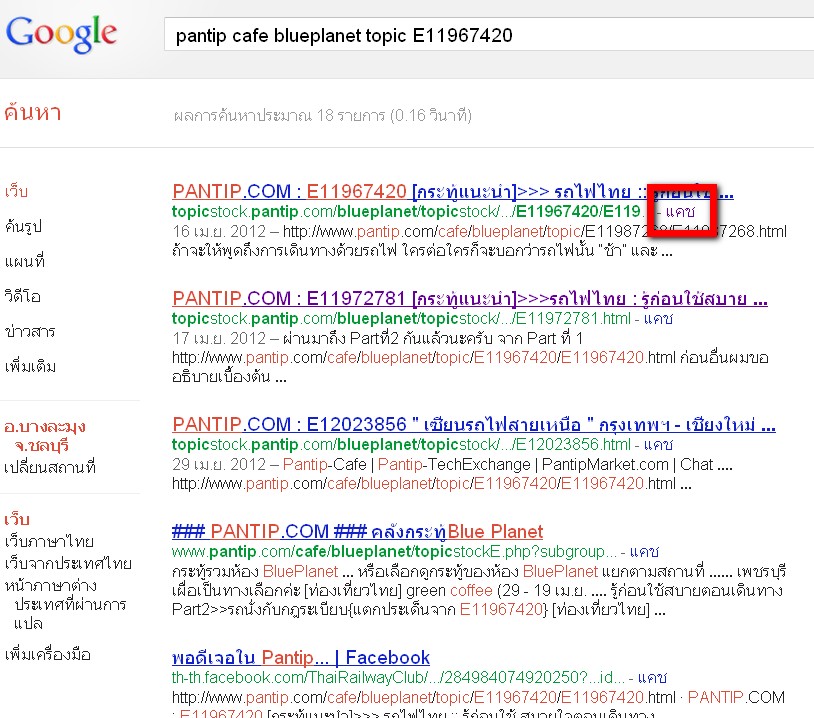This screenshot has width=814, height=718.
Task: Click the date '16 เม.ย. 2012' in the first snippet
Action: (219, 232)
